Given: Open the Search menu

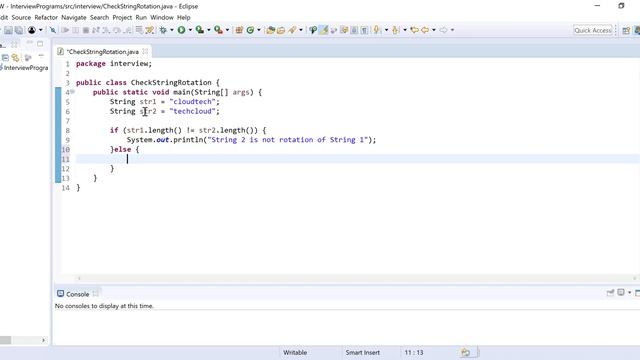Looking at the screenshot, I should click(100, 18).
